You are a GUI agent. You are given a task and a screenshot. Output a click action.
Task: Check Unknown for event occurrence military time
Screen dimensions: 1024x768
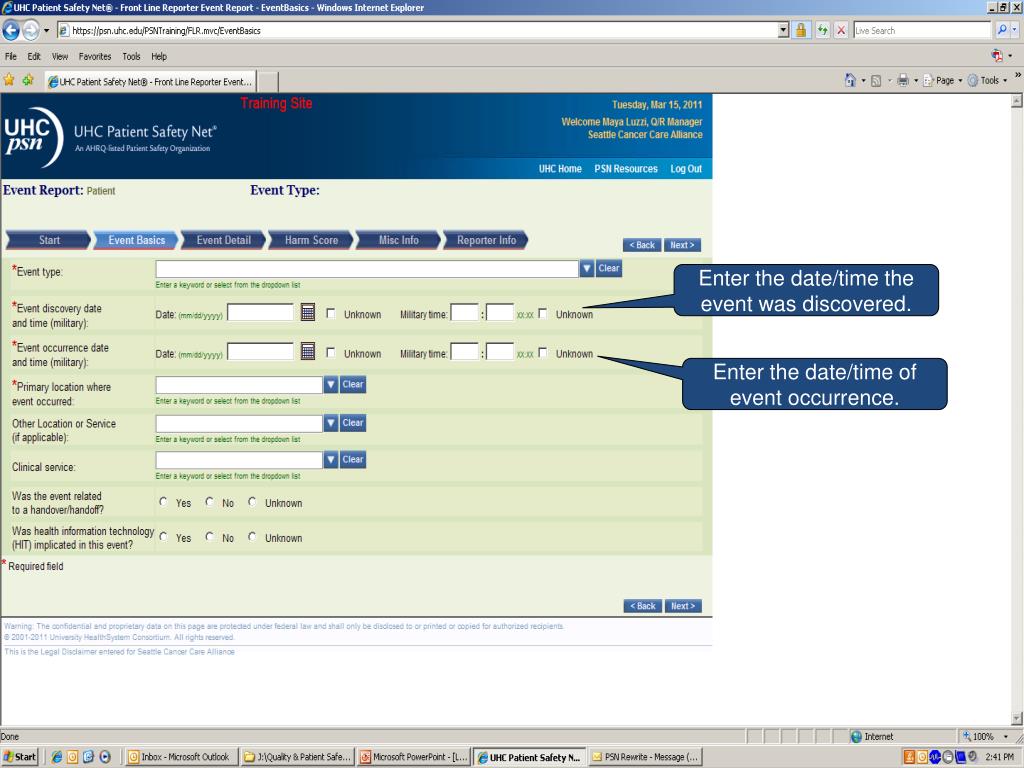[543, 353]
